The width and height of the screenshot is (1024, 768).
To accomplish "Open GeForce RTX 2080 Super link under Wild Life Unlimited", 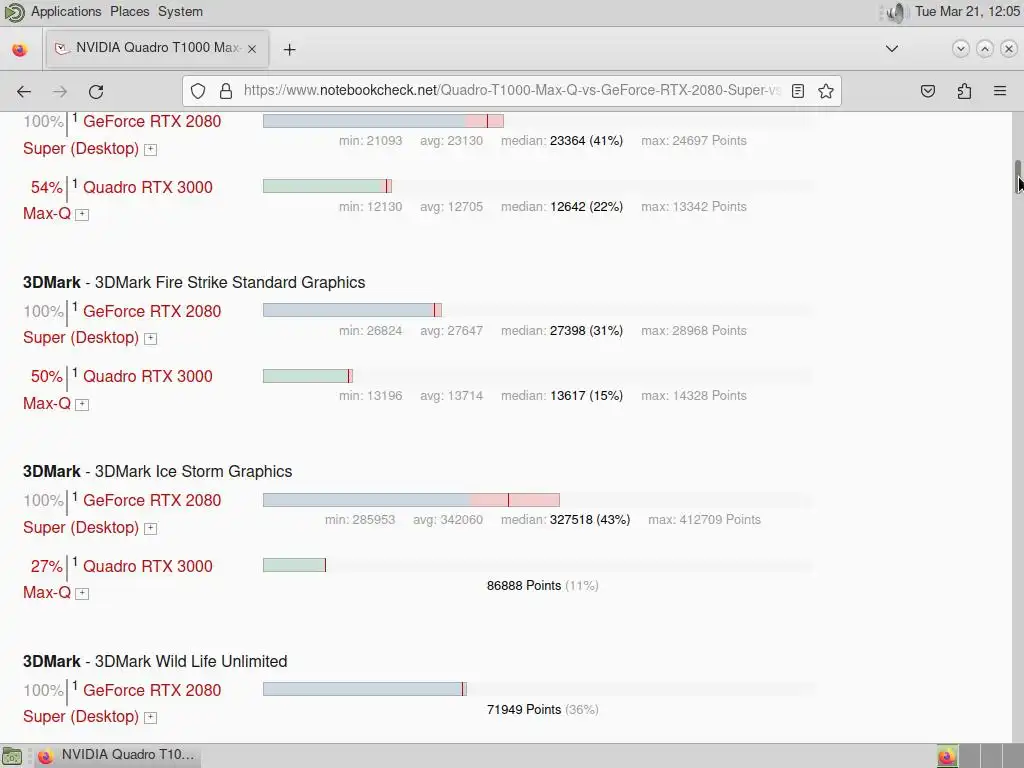I will click(152, 690).
